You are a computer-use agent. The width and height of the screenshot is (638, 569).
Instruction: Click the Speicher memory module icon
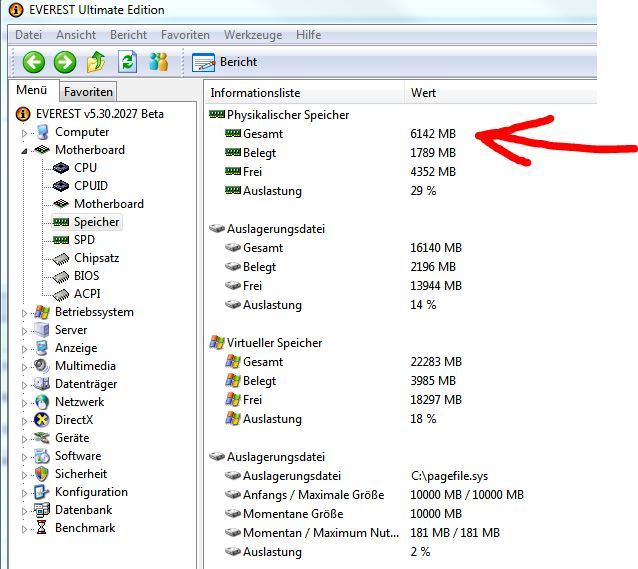(61, 222)
